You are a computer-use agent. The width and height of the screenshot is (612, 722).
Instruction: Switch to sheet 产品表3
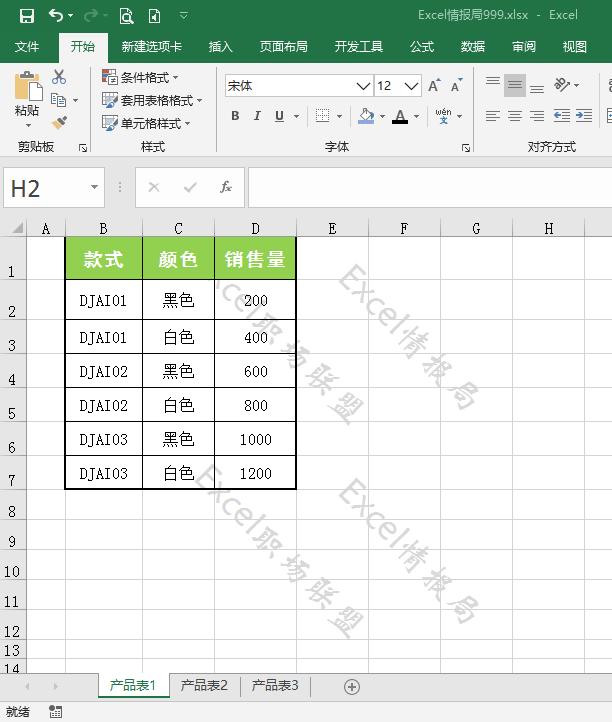pos(275,685)
